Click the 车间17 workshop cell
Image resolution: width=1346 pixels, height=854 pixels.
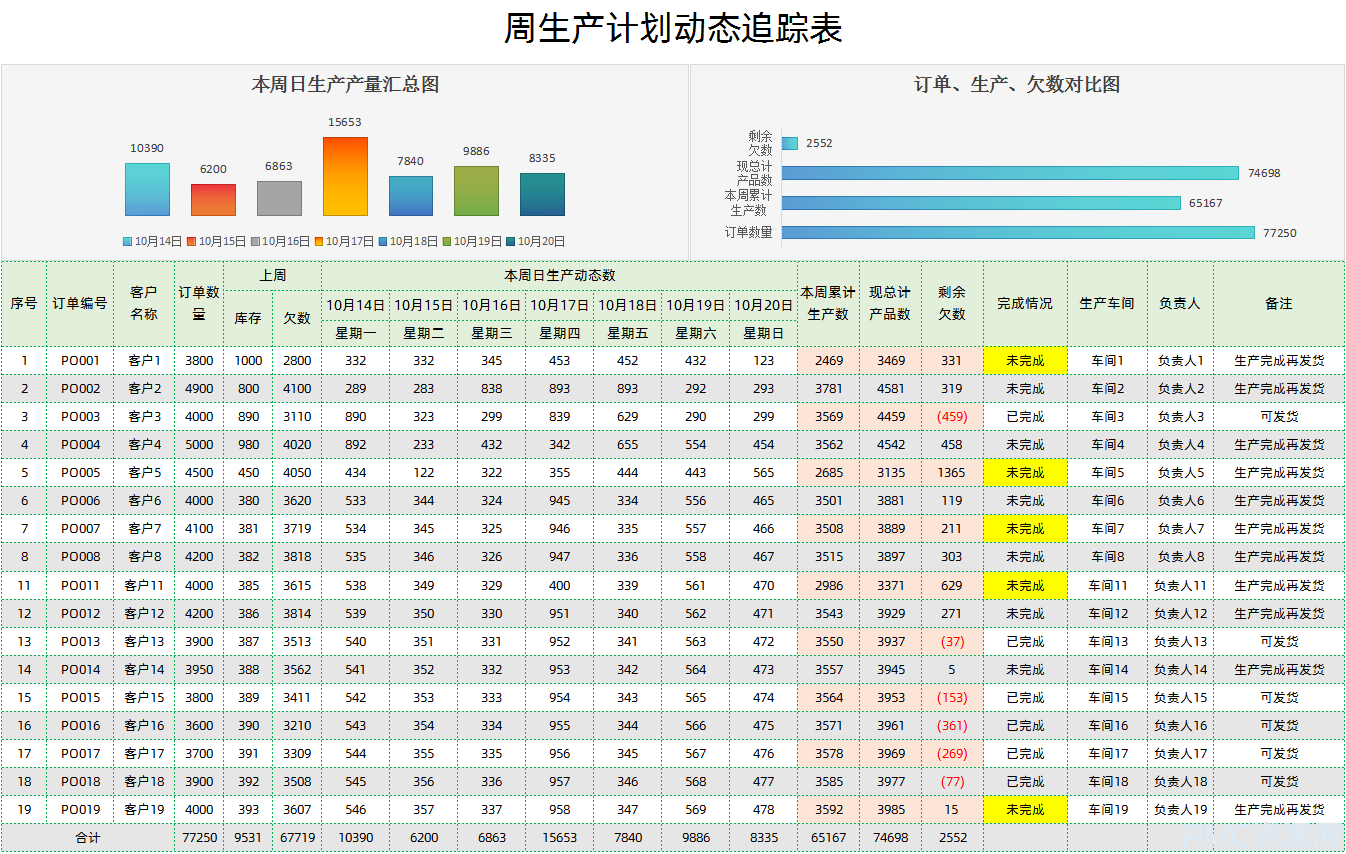point(1107,754)
